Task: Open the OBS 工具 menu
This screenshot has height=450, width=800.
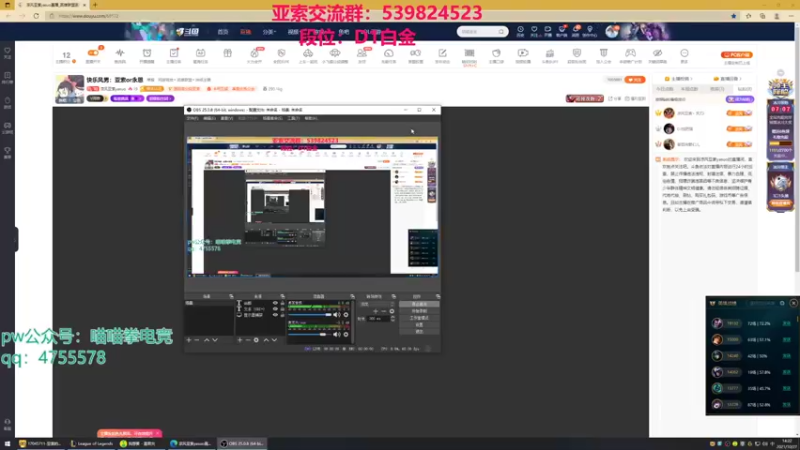Action: click(x=293, y=118)
